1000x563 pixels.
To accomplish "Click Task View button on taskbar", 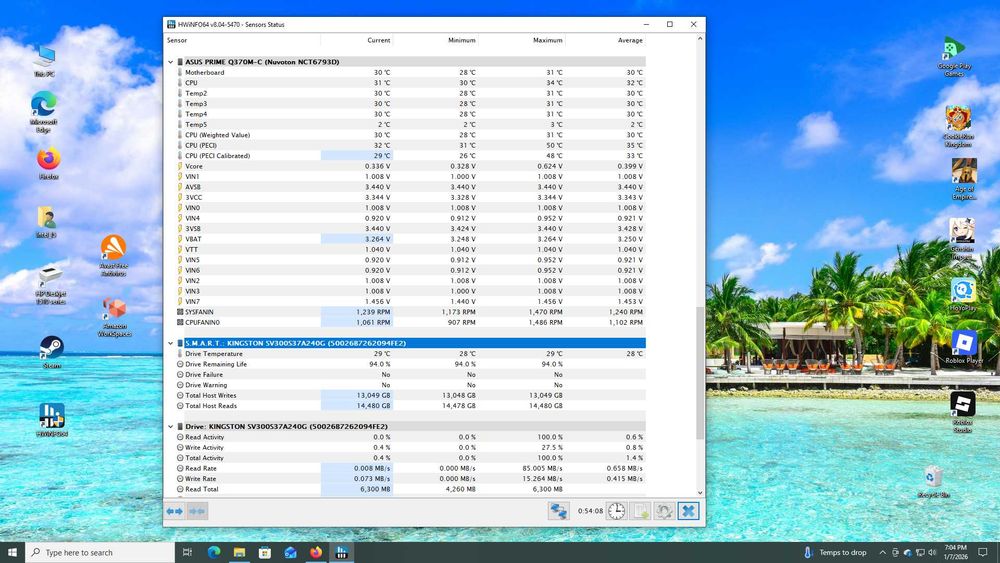I will [x=188, y=552].
